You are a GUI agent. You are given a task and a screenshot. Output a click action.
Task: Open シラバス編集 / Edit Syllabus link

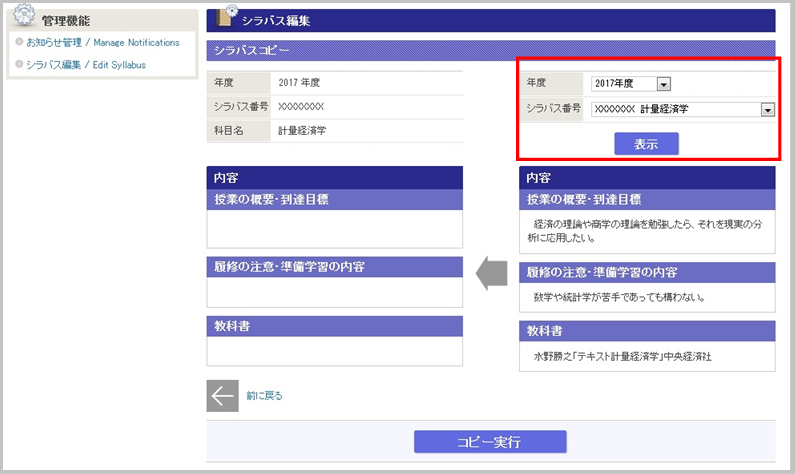click(x=86, y=65)
